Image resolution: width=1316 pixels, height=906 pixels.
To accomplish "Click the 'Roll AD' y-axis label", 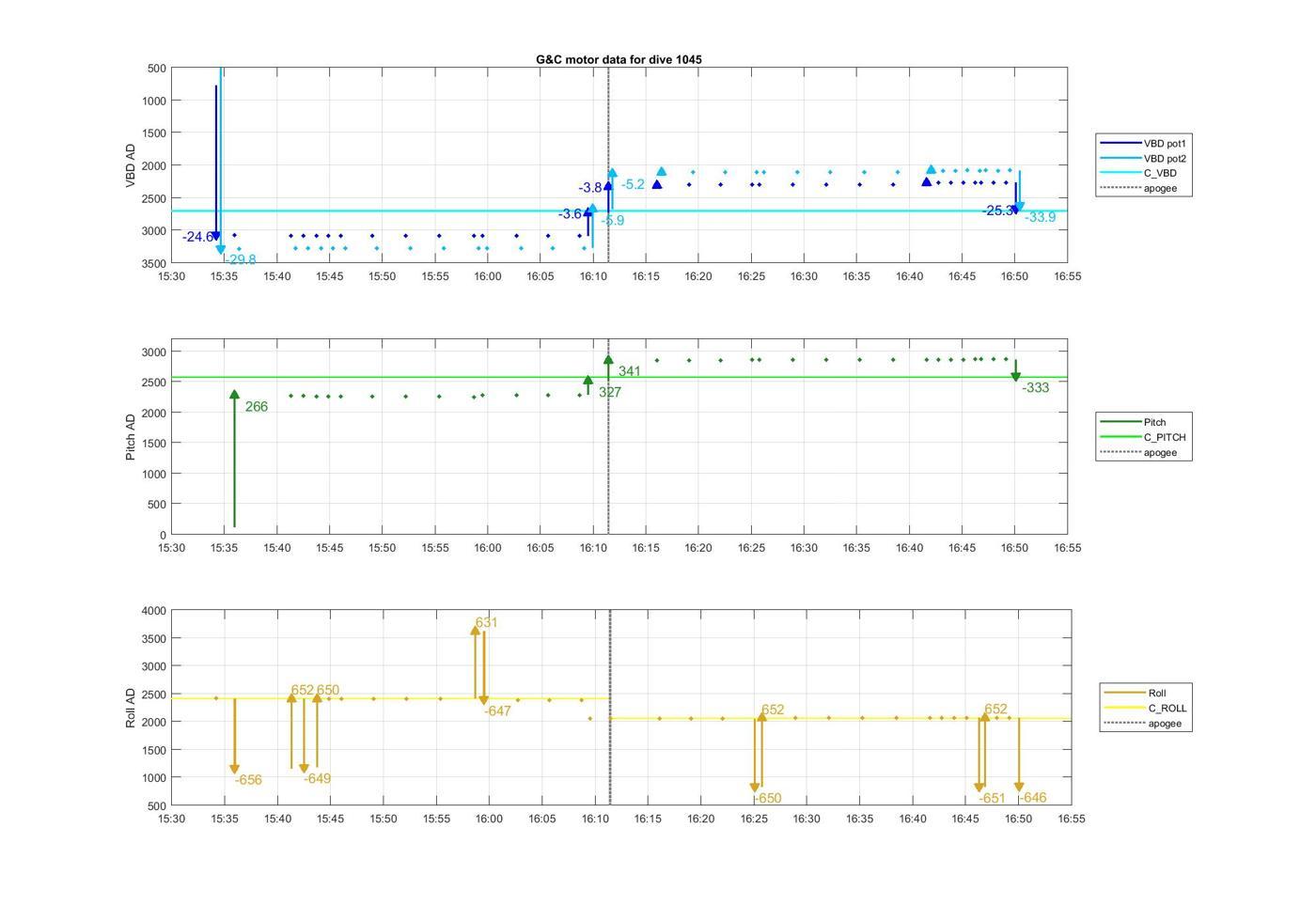I will click(x=131, y=708).
